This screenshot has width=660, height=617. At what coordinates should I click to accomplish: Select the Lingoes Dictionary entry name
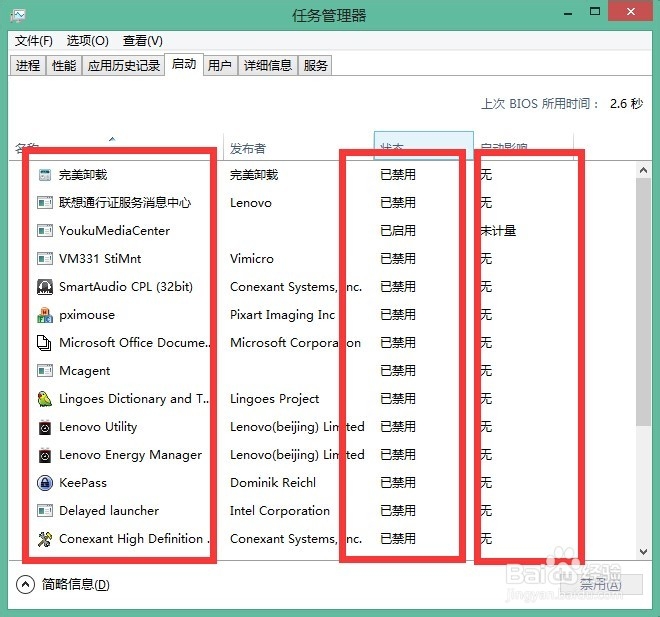(134, 399)
